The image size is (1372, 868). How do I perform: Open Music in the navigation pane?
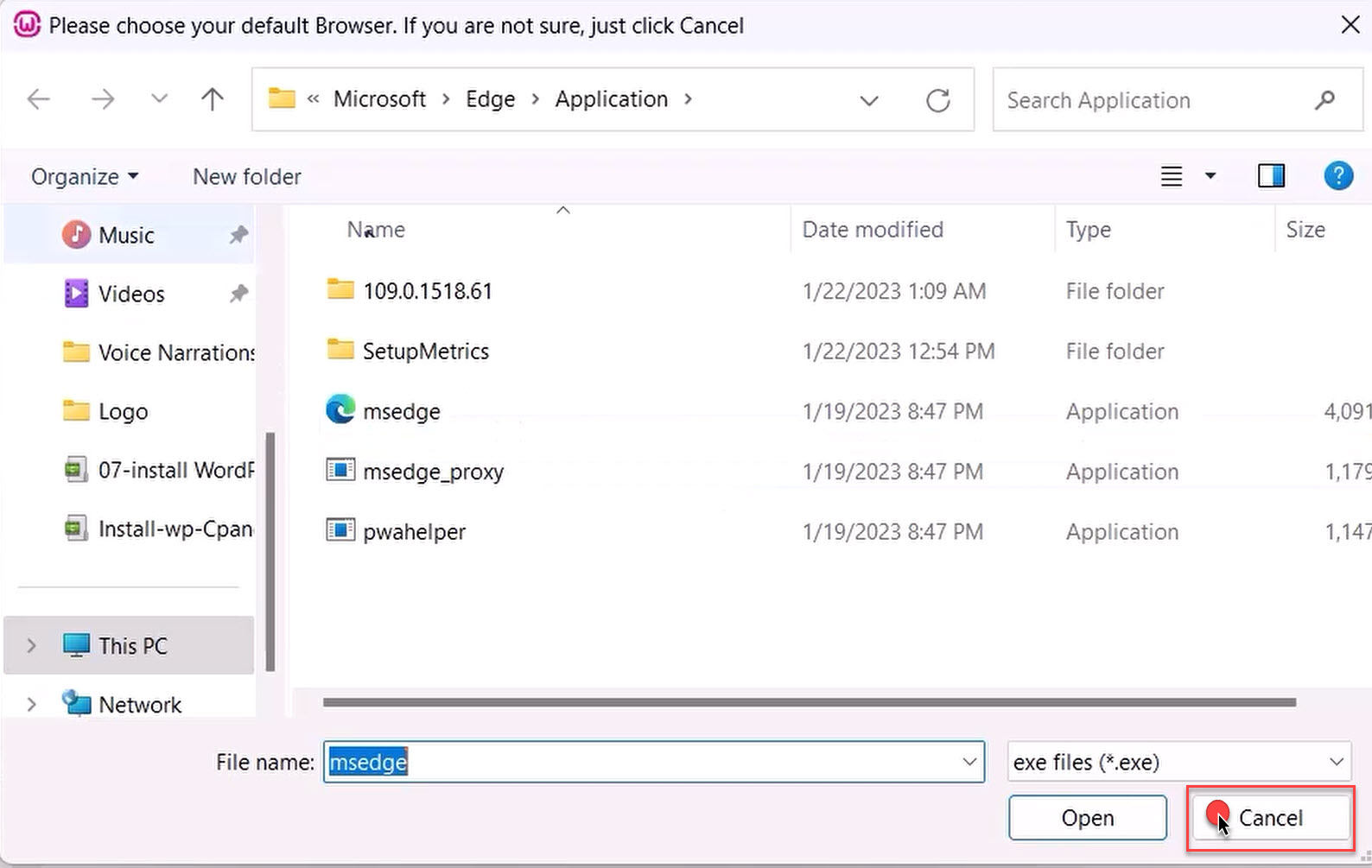click(126, 235)
